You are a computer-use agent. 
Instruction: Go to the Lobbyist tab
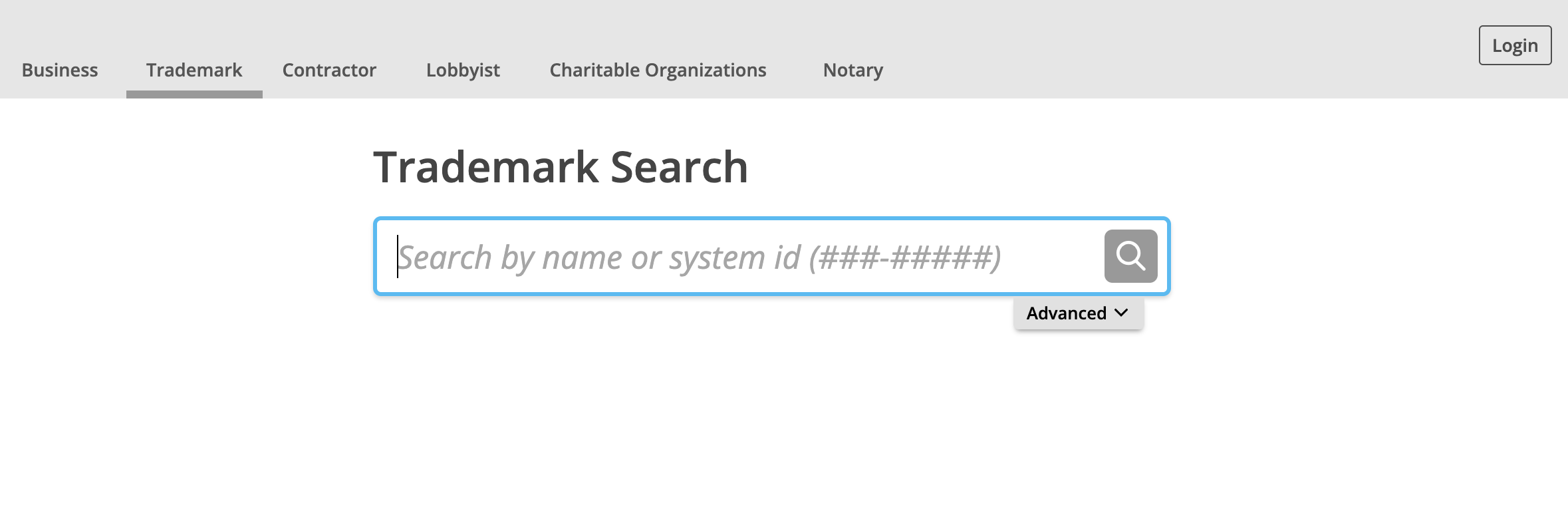point(463,70)
